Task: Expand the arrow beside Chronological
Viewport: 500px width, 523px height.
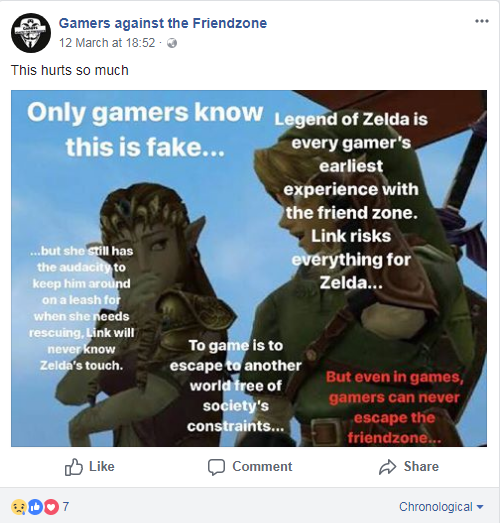Action: [480, 507]
